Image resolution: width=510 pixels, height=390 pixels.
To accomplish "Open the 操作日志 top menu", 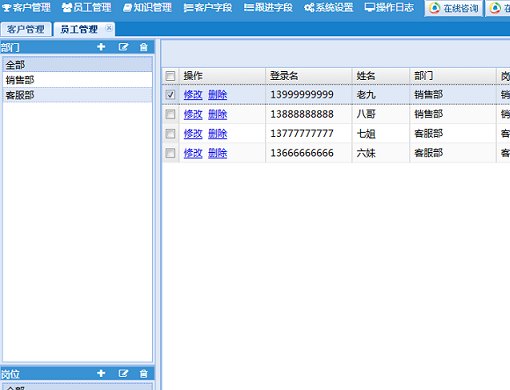I will point(389,7).
